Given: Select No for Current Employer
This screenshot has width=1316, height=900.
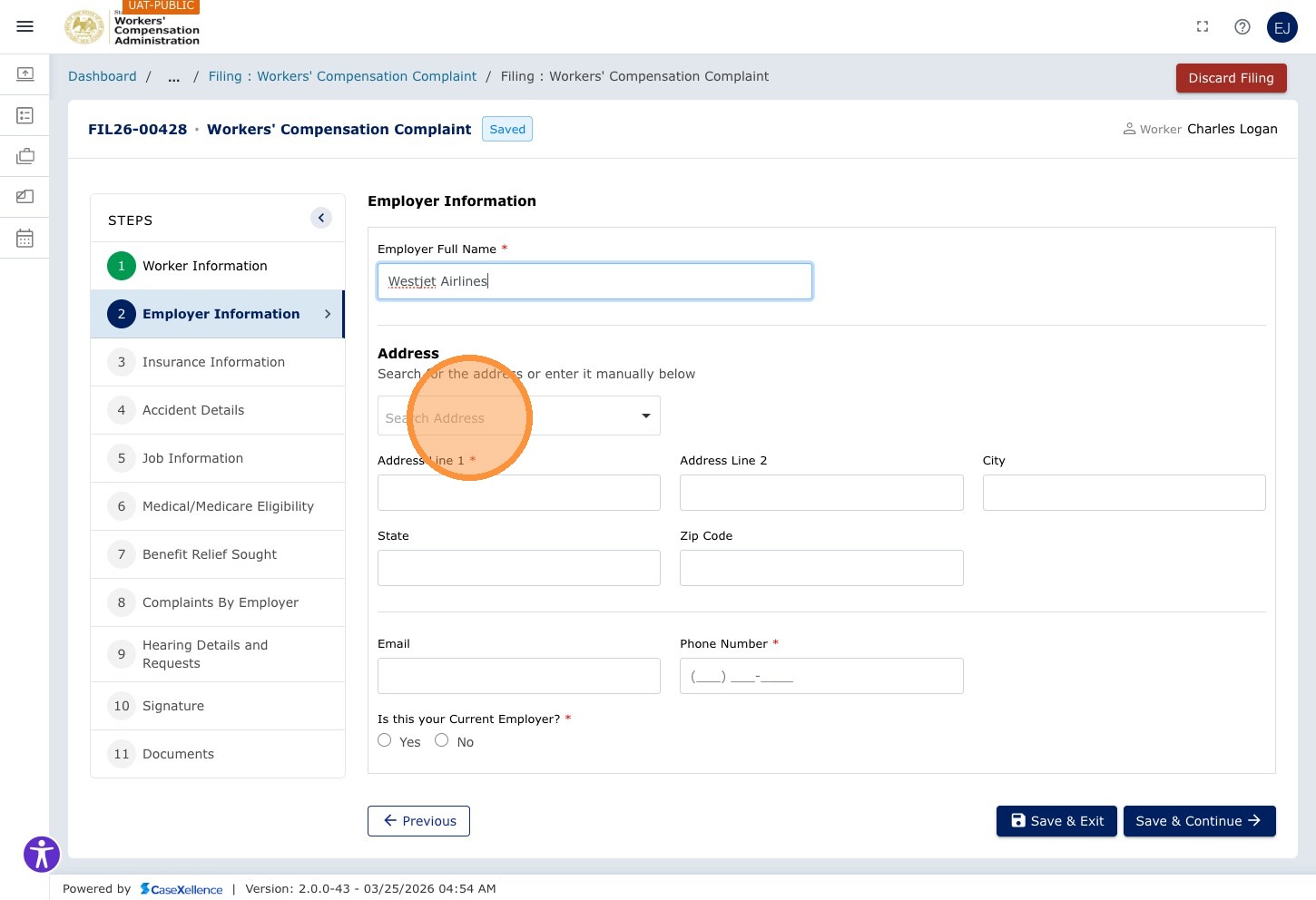Looking at the screenshot, I should click(x=442, y=740).
